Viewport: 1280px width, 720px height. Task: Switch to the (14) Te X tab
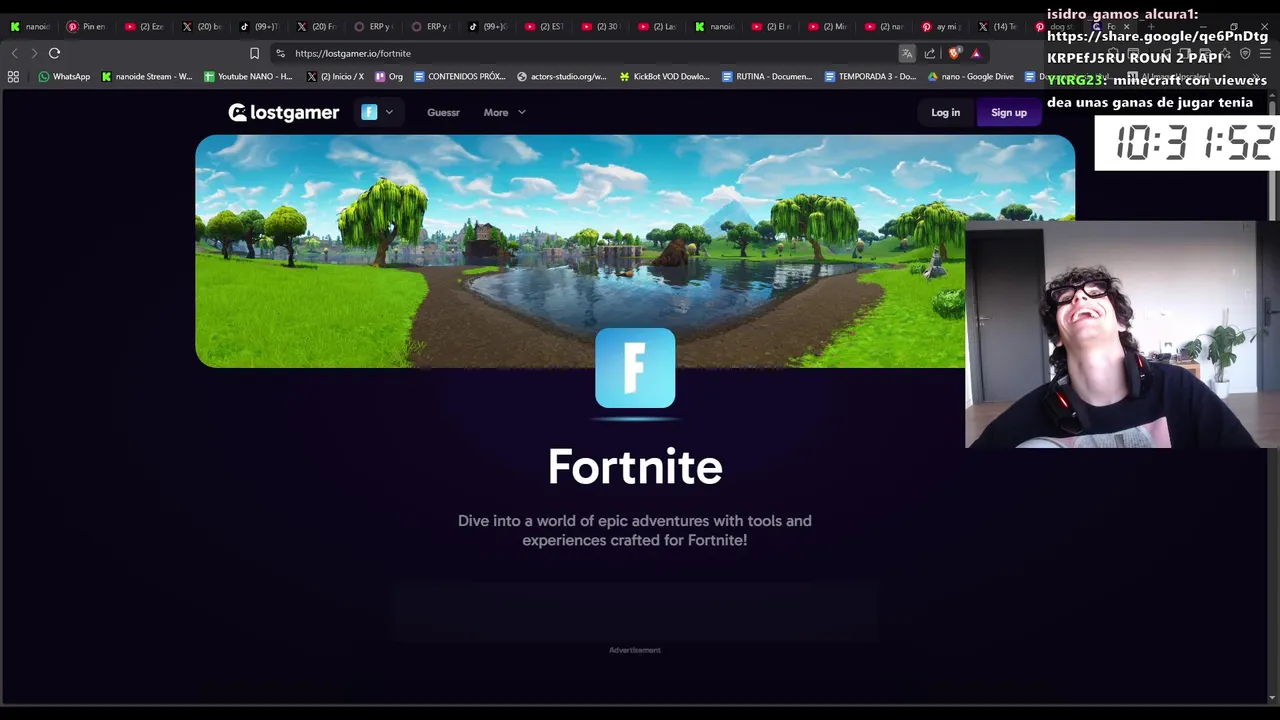tap(999, 27)
